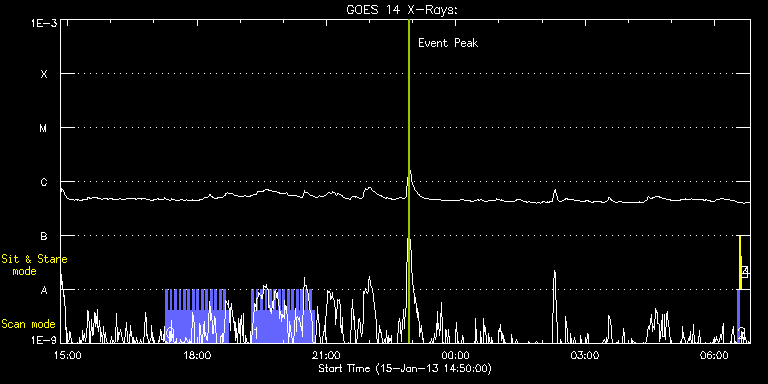Select the boxed number beside yellow bar
This screenshot has width=768, height=384.
coord(745,272)
